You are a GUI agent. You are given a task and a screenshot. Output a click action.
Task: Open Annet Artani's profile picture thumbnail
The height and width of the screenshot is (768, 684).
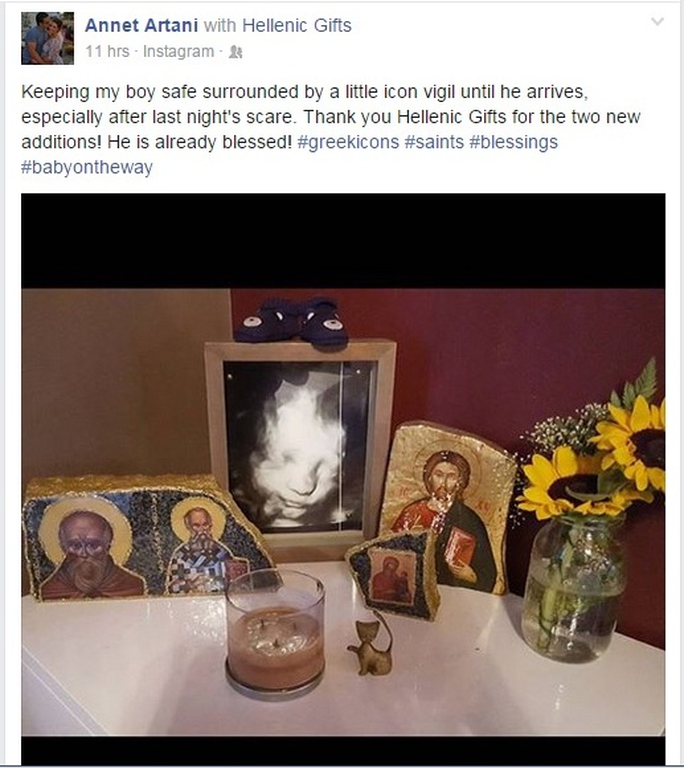[x=48, y=39]
